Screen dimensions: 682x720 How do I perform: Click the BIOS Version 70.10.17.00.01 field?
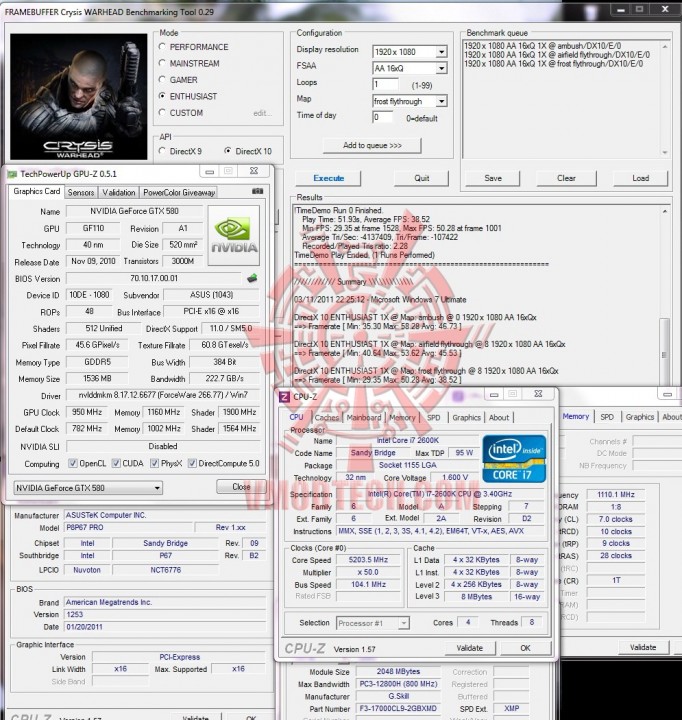point(154,278)
